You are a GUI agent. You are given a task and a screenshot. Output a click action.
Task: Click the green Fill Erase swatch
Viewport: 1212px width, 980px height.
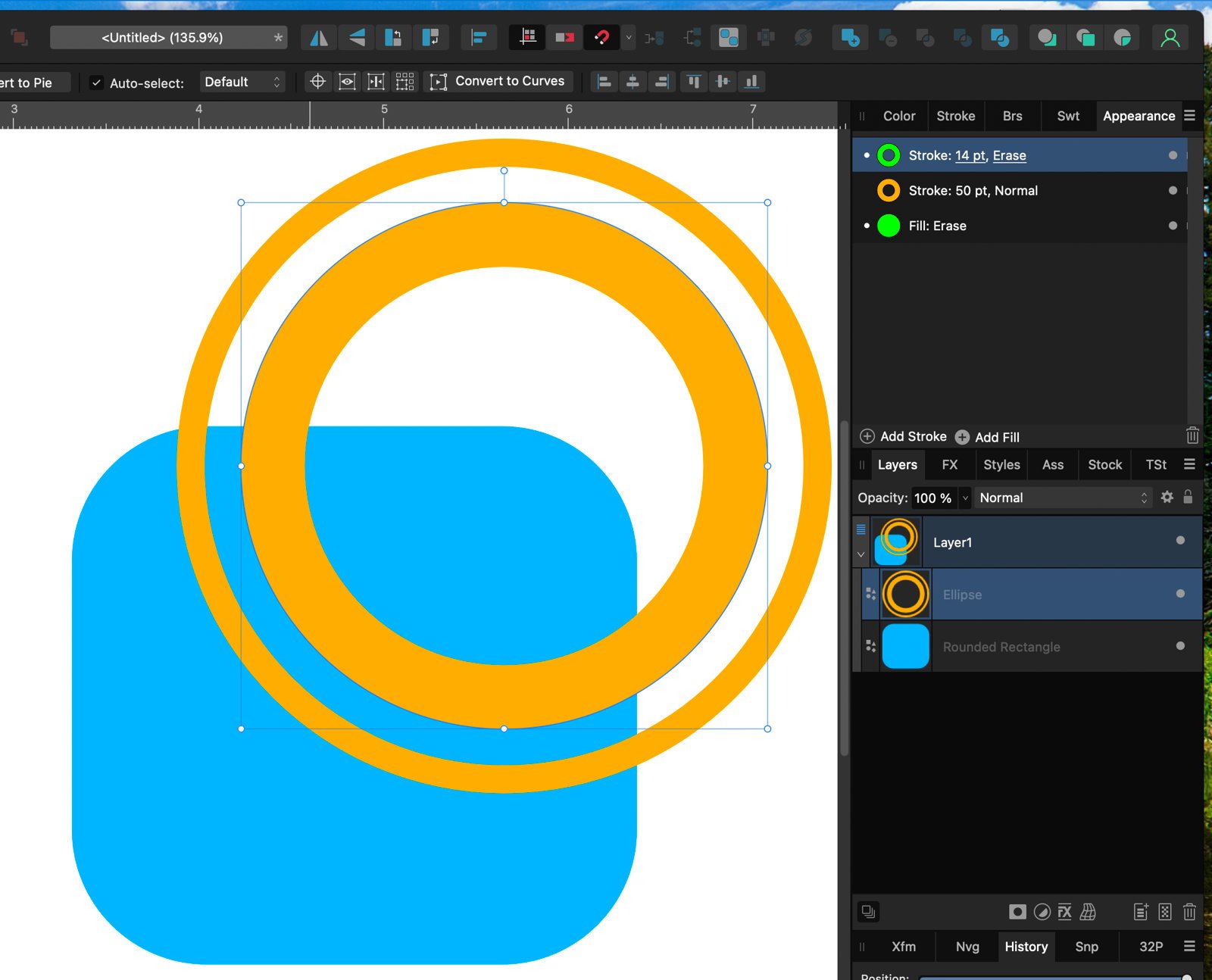point(889,226)
